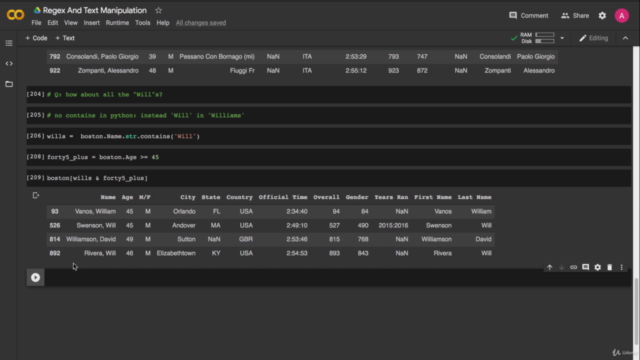Click the First Name column header
Screen dimensions: 640x360
point(433,197)
